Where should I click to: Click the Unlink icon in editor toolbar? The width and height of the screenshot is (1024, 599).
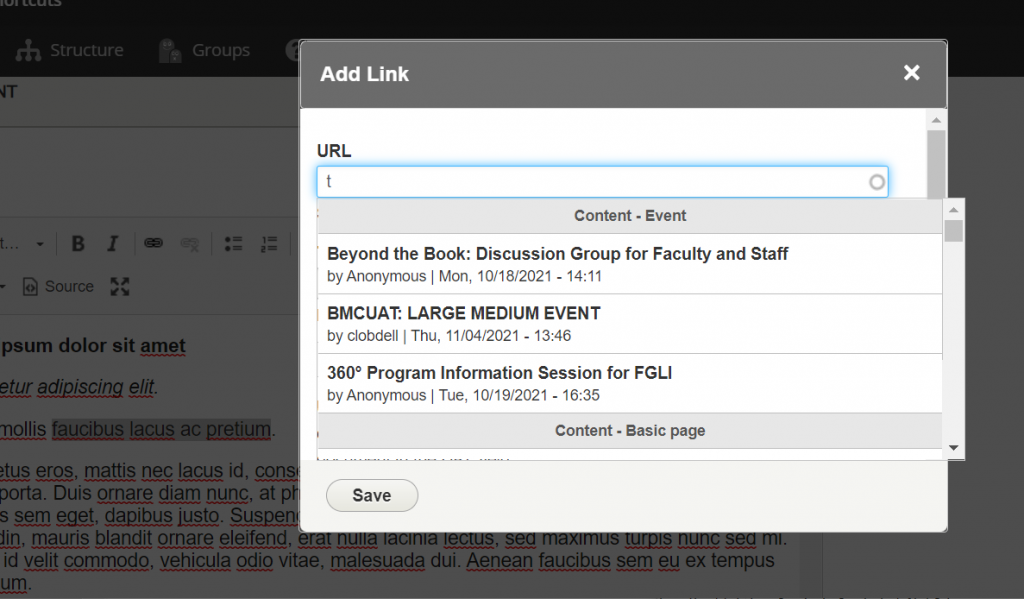tap(189, 244)
